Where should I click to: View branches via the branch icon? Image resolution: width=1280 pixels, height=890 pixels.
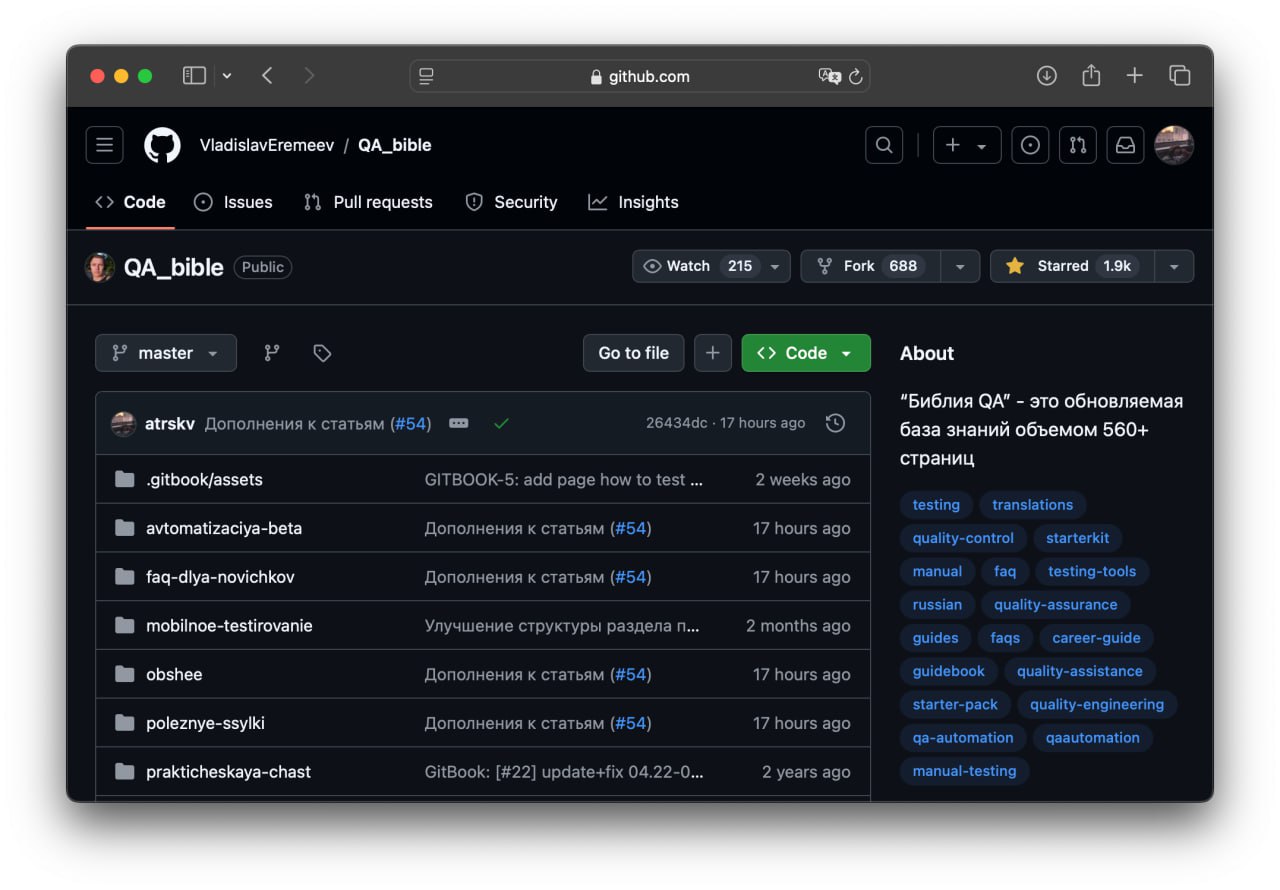[x=272, y=353]
